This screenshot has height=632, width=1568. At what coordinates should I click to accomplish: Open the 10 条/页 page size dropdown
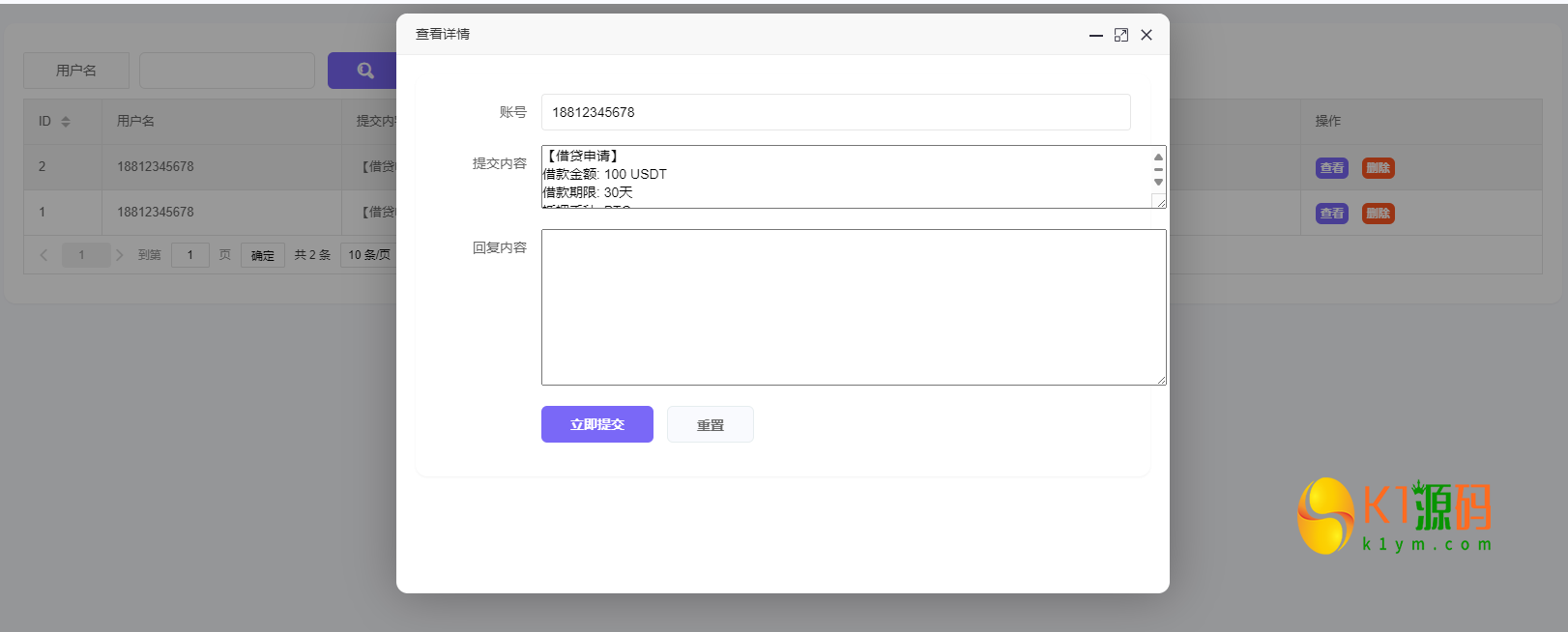pos(369,255)
